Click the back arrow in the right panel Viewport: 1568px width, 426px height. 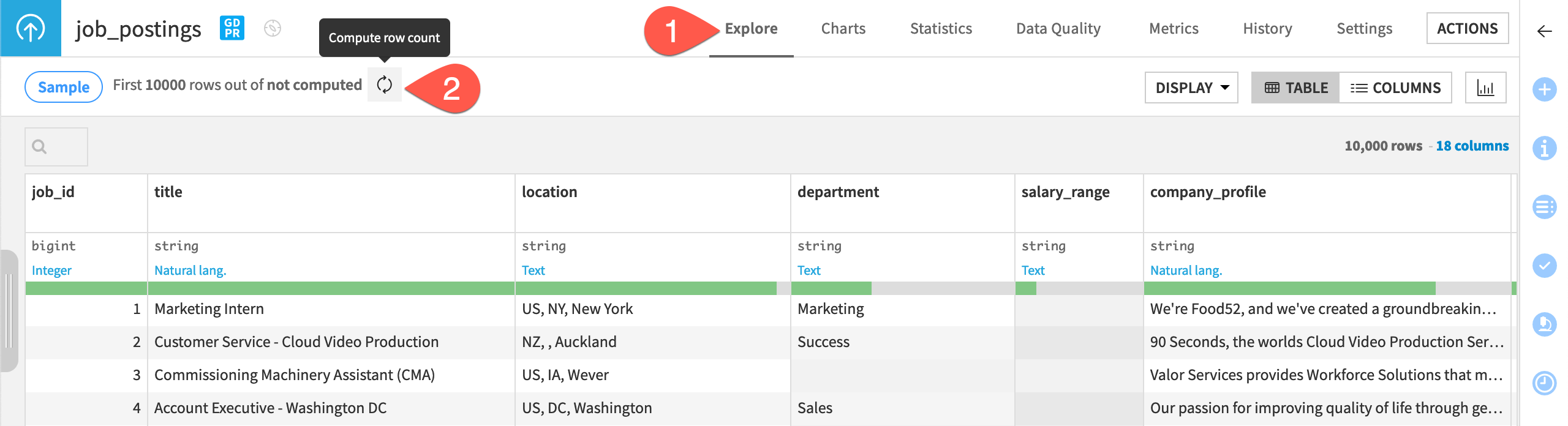(1545, 31)
